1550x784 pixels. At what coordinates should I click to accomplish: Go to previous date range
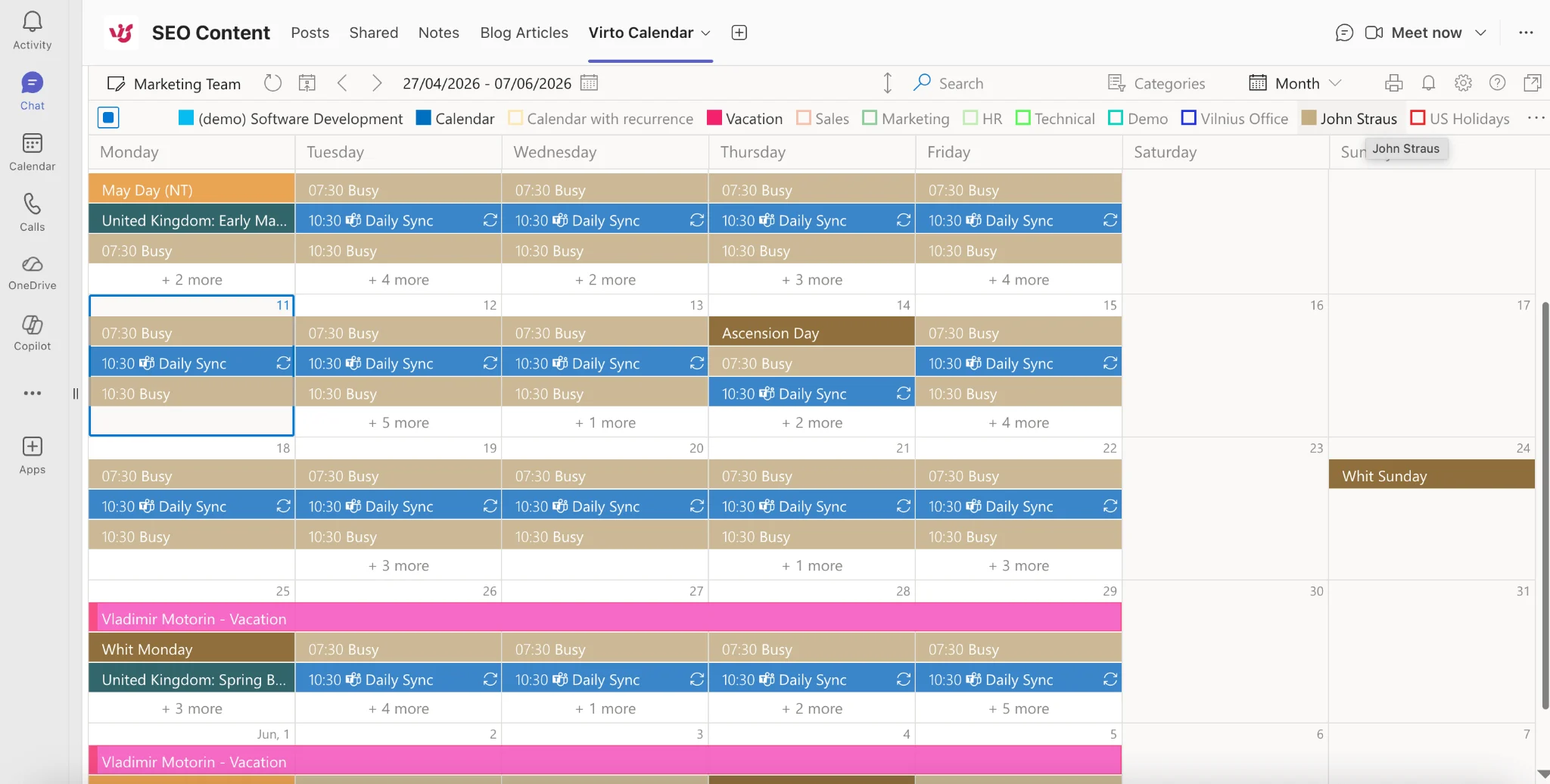(x=342, y=83)
